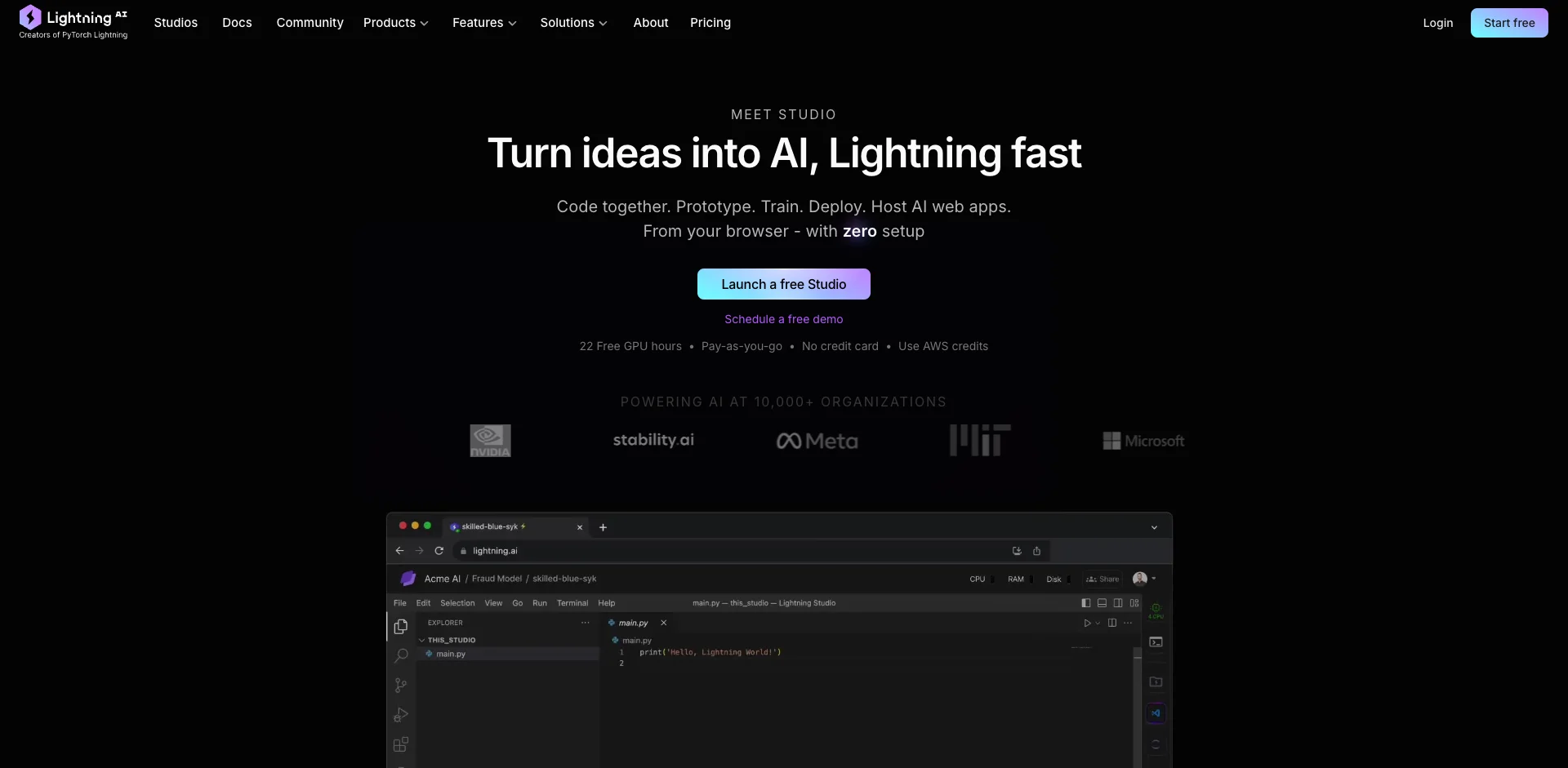
Task: Click the Meta logo
Action: (x=817, y=441)
